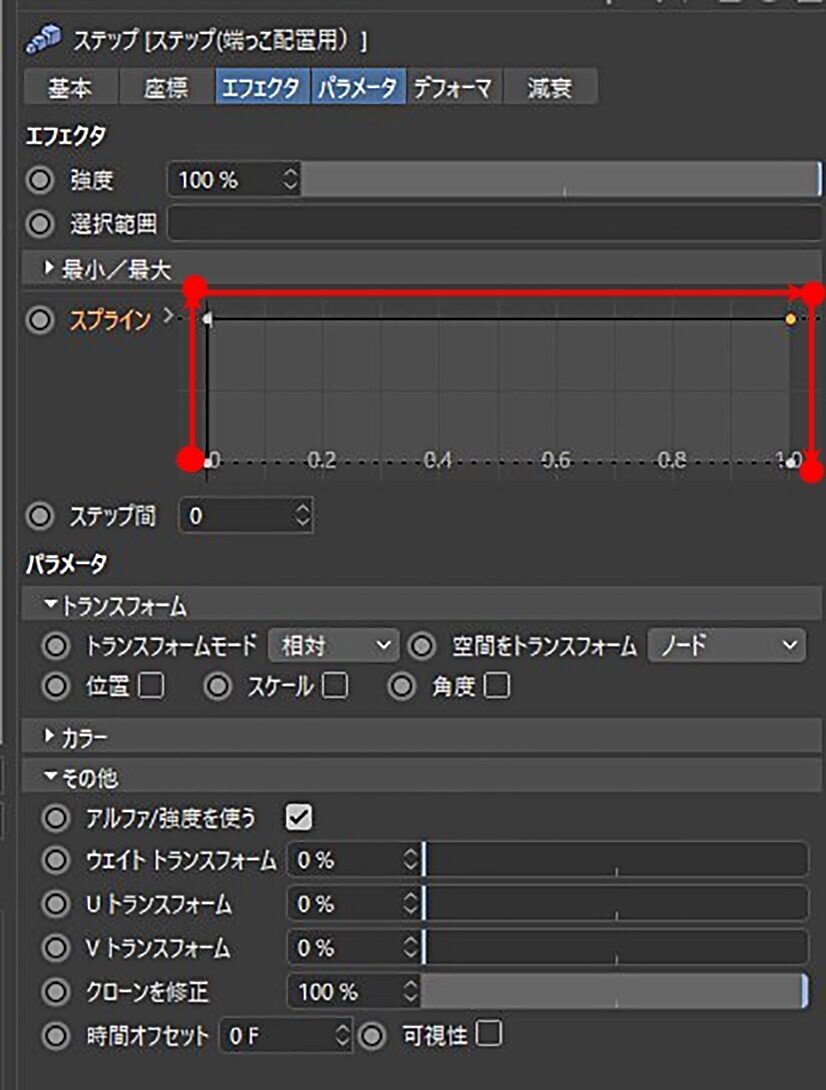Switch to the デフォーマ tab

451,87
